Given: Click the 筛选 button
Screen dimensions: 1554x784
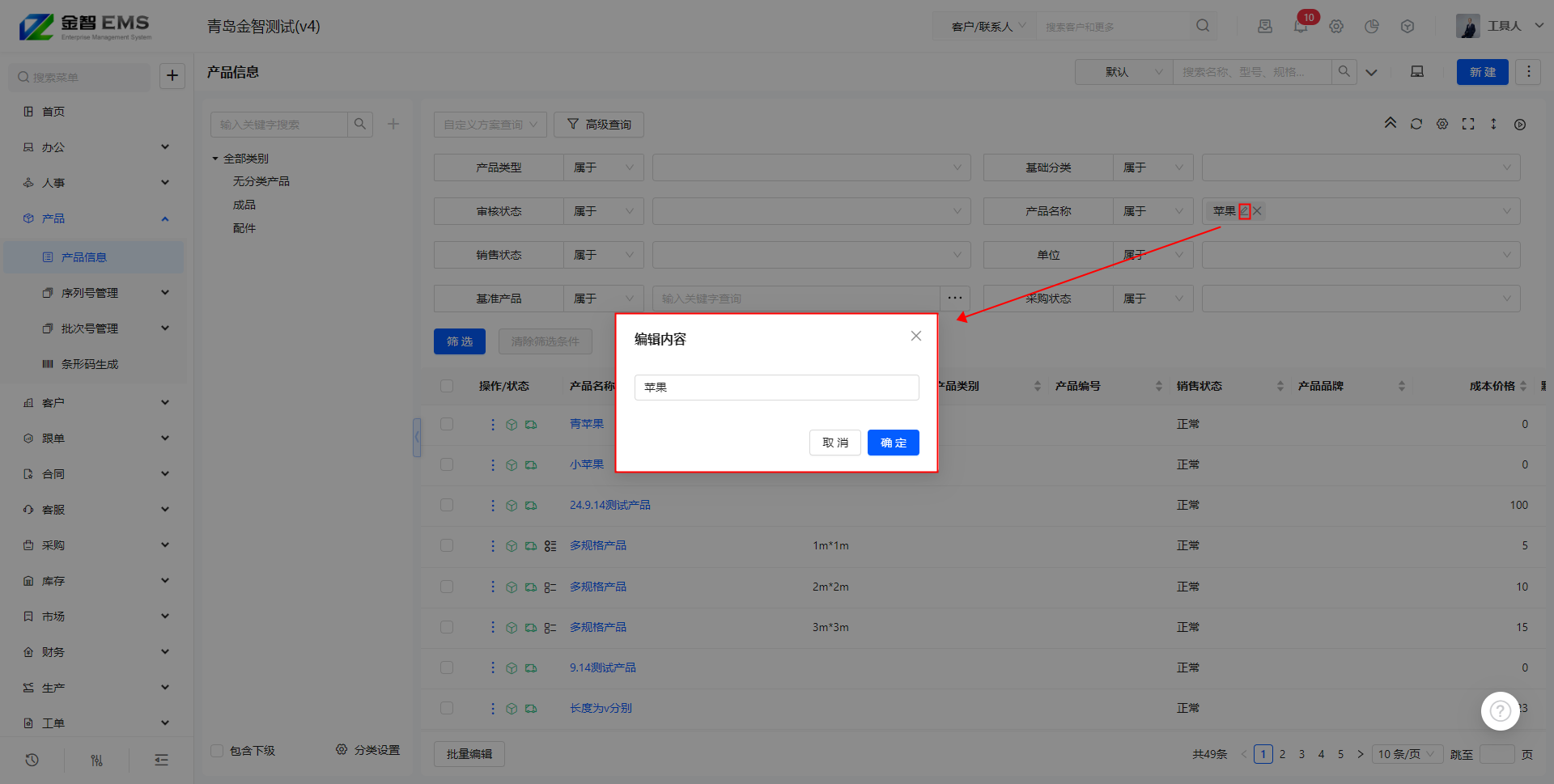Looking at the screenshot, I should point(460,341).
